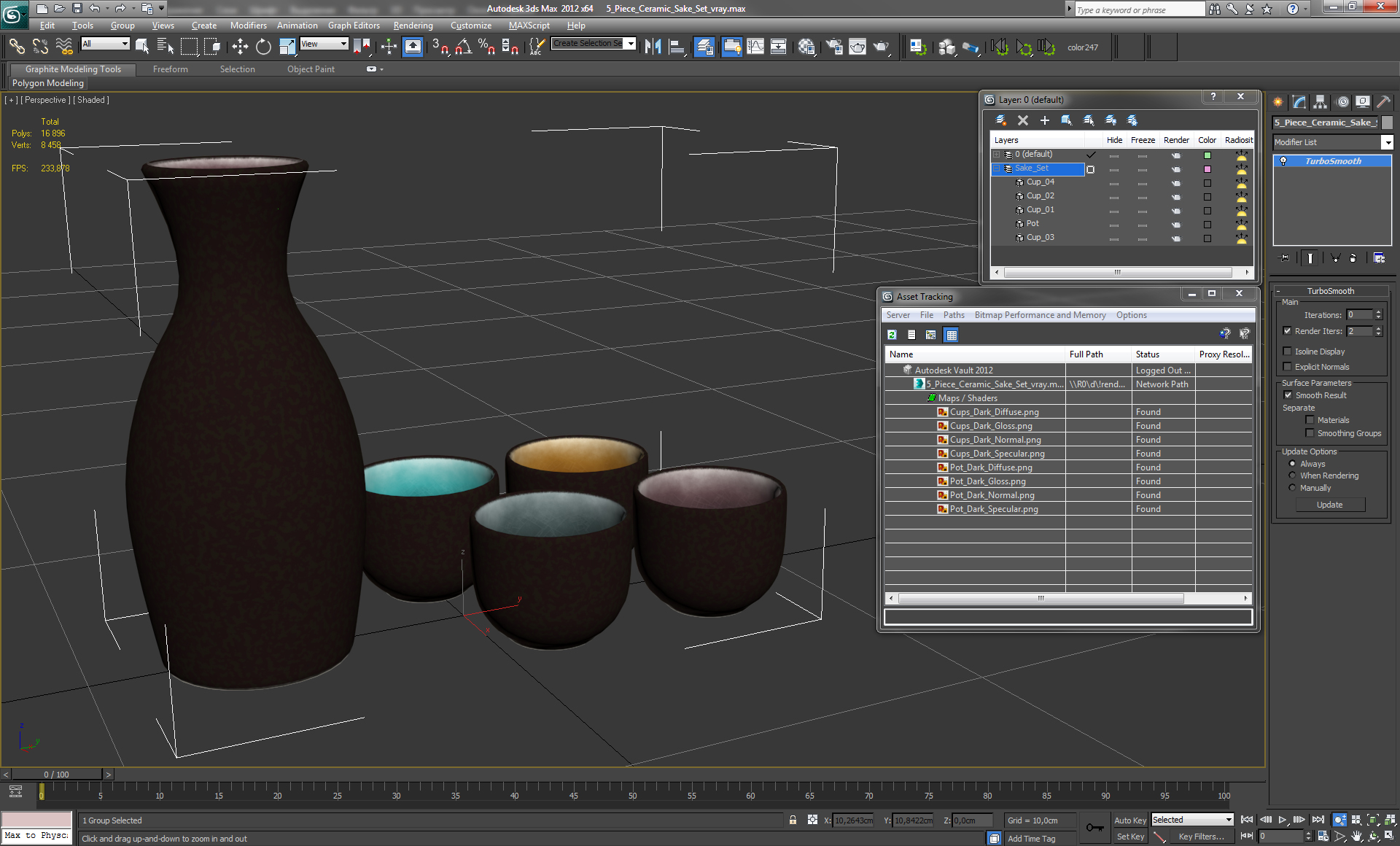The image size is (1400, 846).
Task: Enable the Isoline Display checkbox
Action: 1288,352
